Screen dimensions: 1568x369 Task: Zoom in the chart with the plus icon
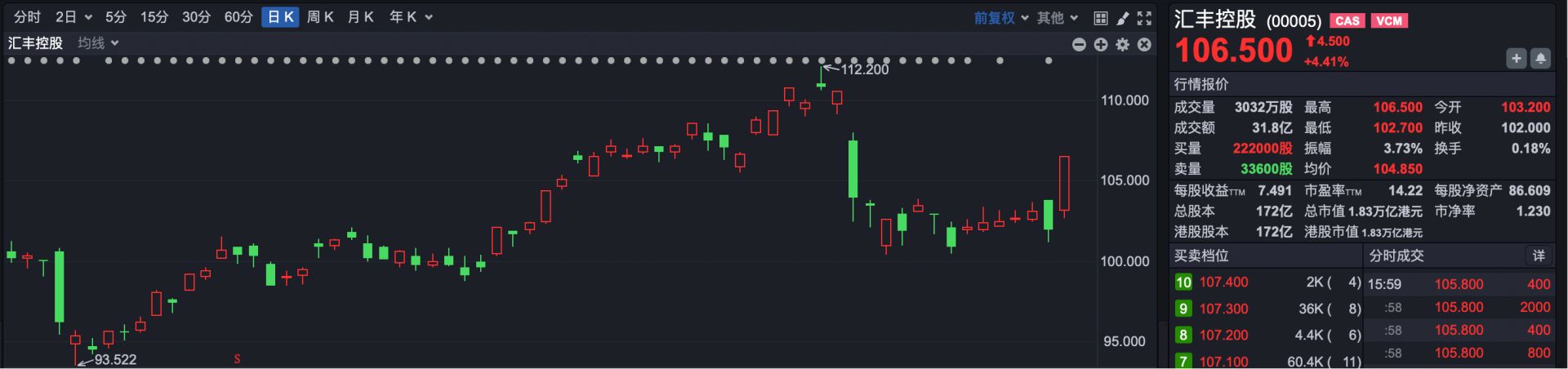(x=1101, y=44)
